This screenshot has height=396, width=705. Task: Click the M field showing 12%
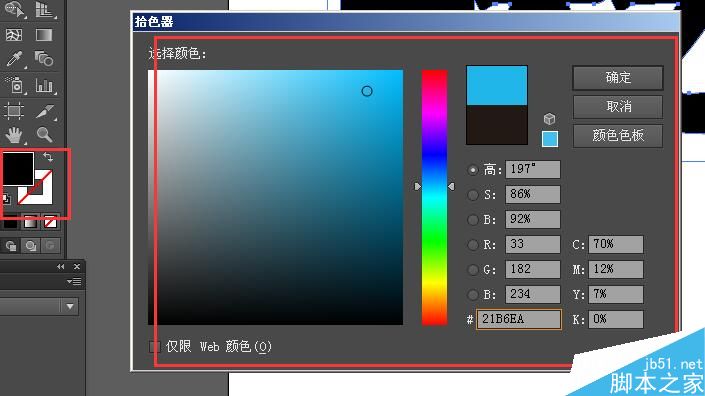tap(616, 269)
